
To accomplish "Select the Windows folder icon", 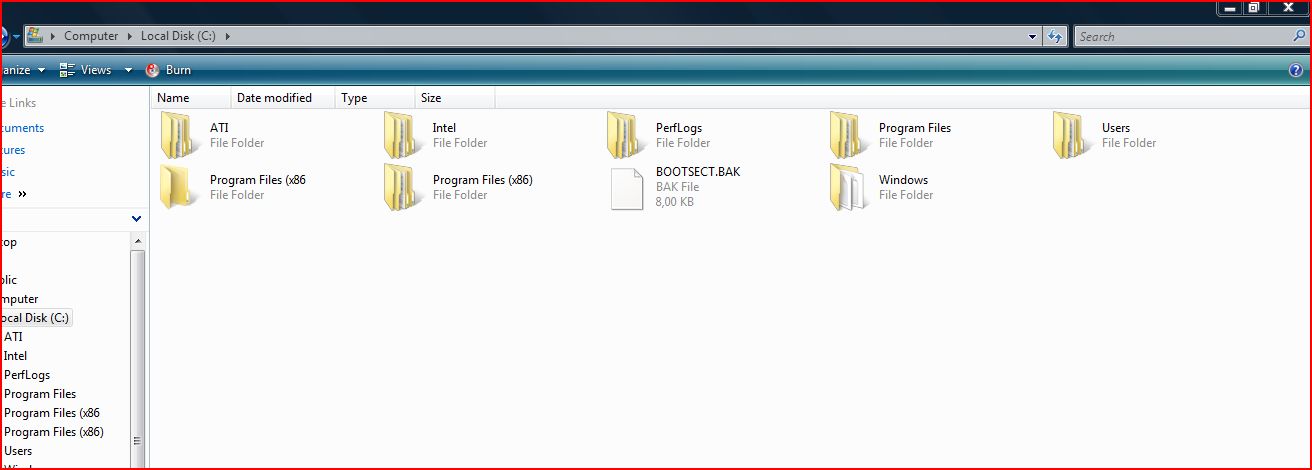I will tap(848, 187).
